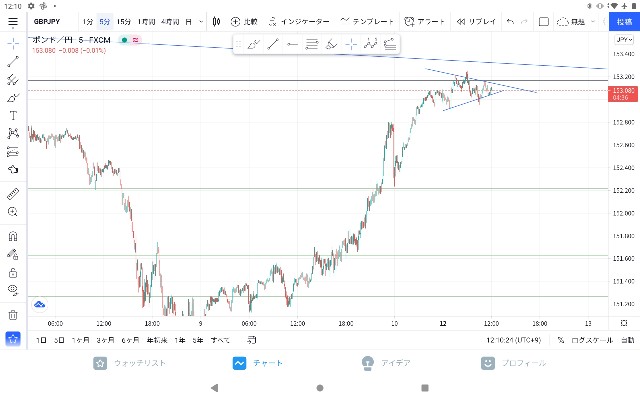
Task: Click the trash remove drawings icon
Action: pyautogui.click(x=13, y=315)
